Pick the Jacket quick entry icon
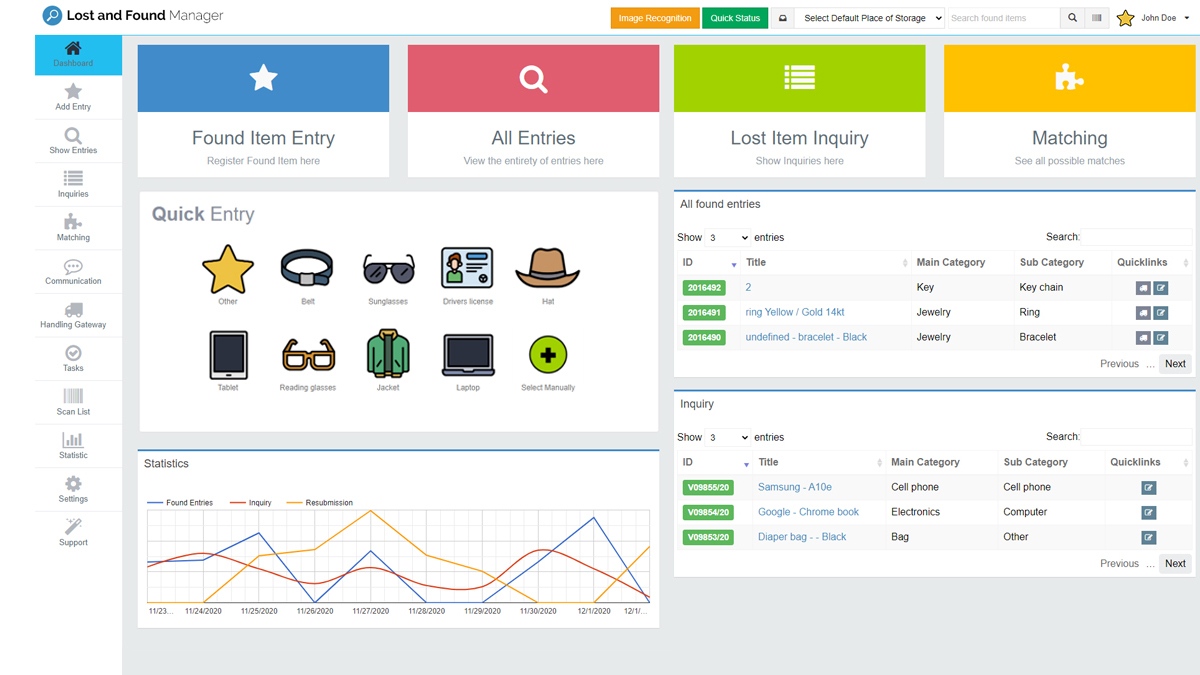 point(388,355)
